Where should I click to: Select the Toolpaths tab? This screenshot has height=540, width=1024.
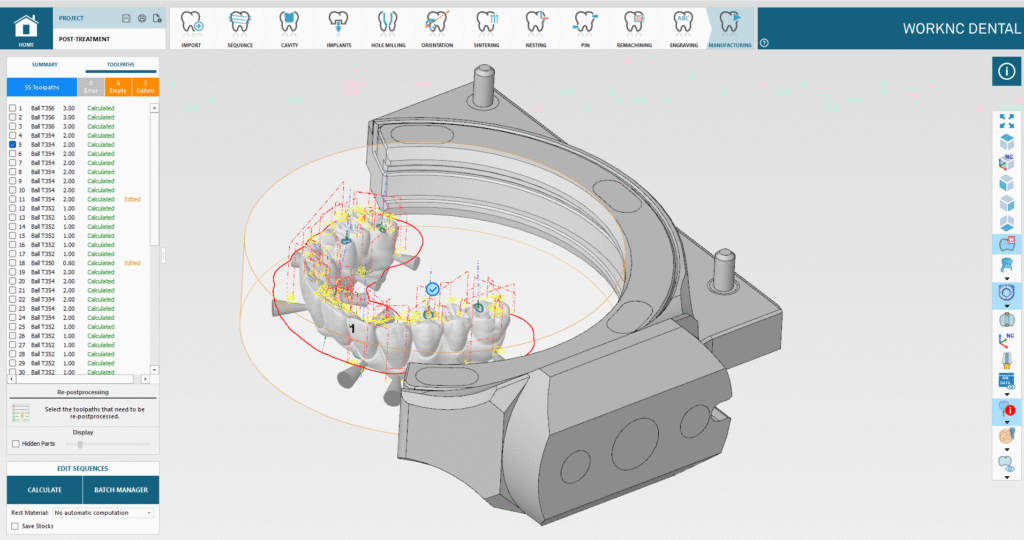[121, 65]
